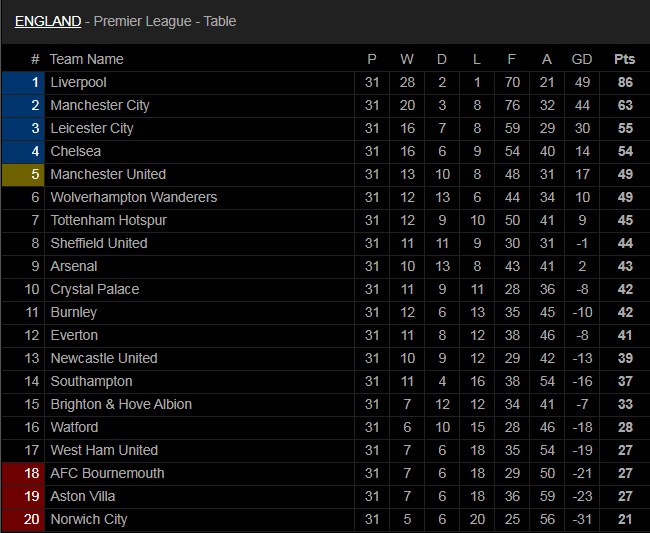Open Sheffield United team row
The width and height of the screenshot is (650, 533).
click(x=325, y=243)
